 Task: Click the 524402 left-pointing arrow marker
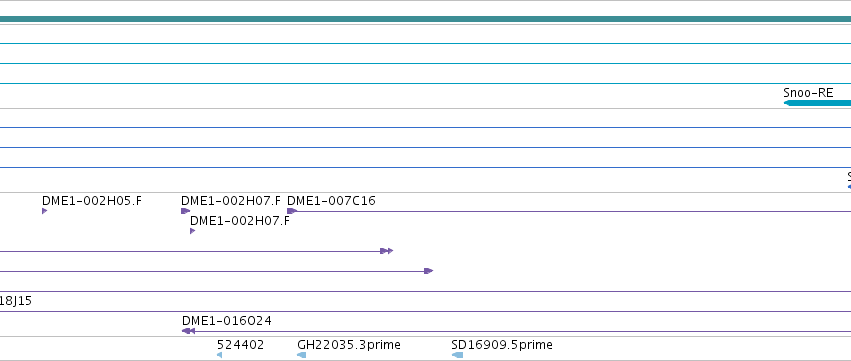pyautogui.click(x=219, y=355)
